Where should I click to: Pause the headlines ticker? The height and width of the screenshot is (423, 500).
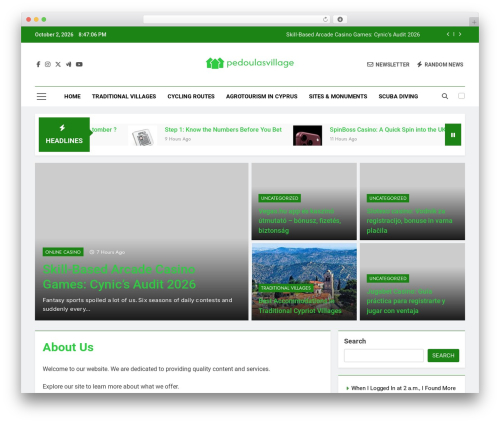pos(453,135)
